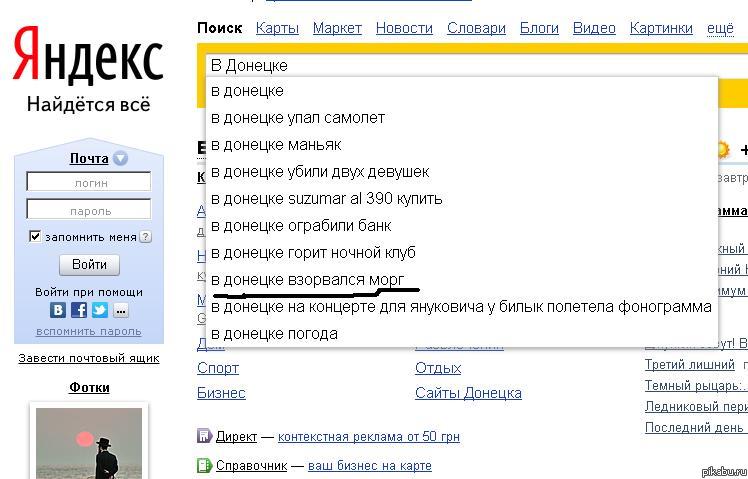Select suggestion в донецке suzumar al 390 купить
Viewport: 748px width, 479px height.
coord(462,198)
